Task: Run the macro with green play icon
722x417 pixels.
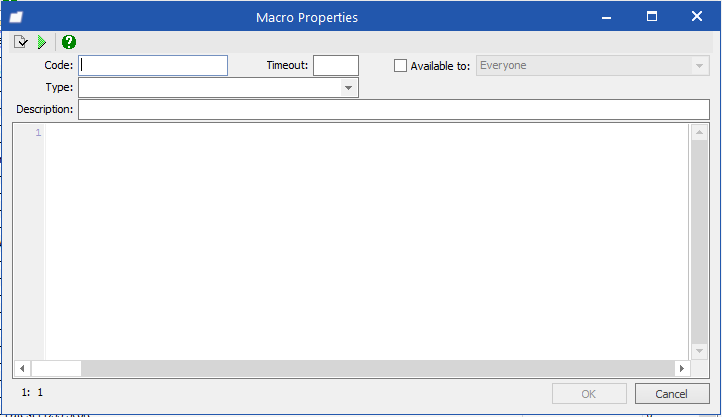Action: point(42,42)
